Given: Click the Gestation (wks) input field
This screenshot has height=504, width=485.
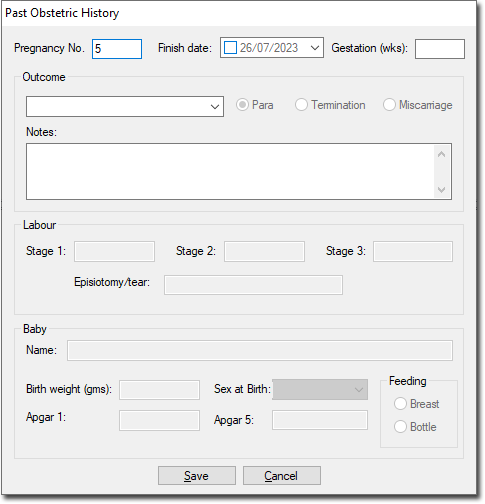Looking at the screenshot, I should point(440,49).
